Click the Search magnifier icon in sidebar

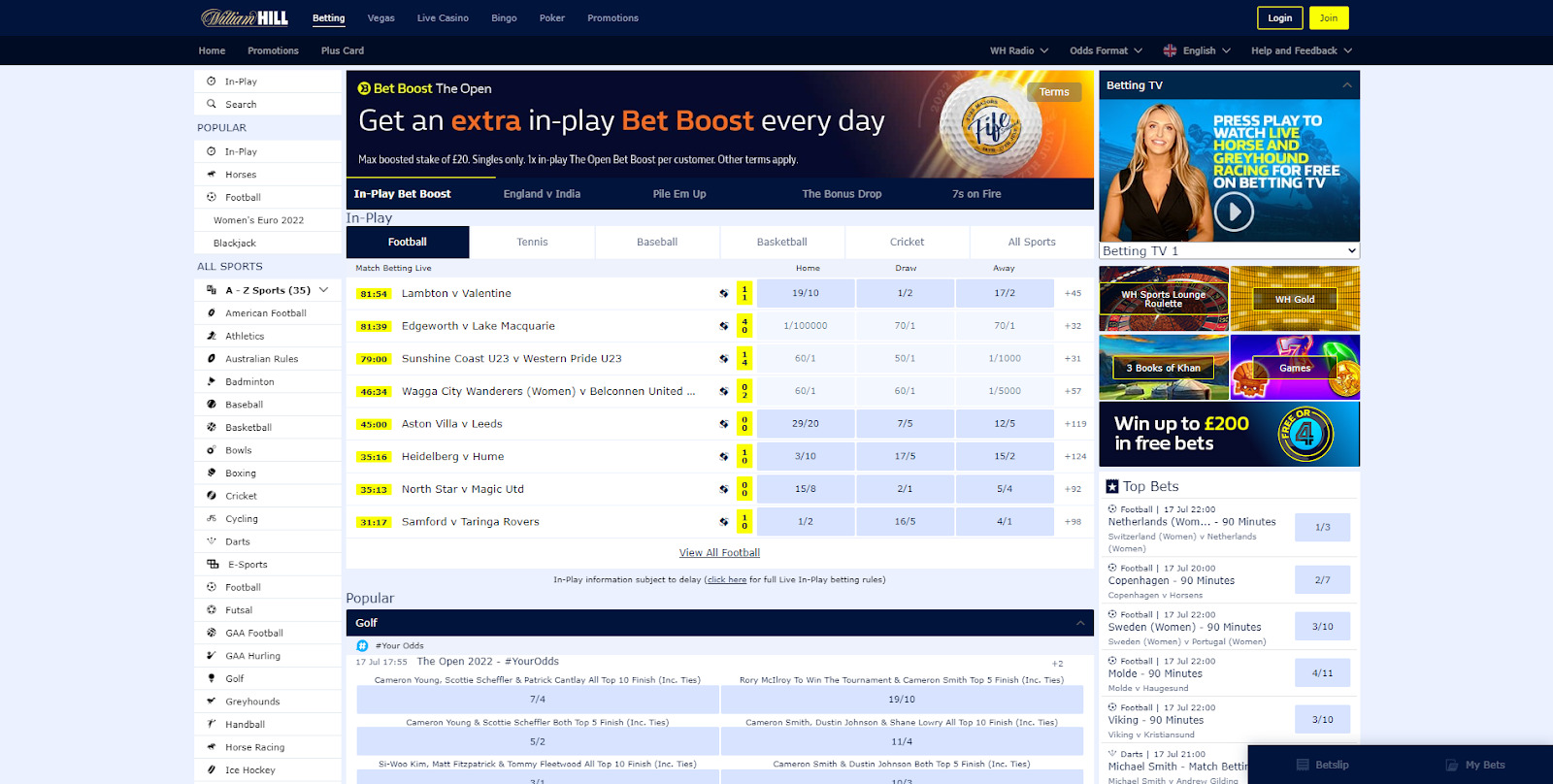point(212,104)
